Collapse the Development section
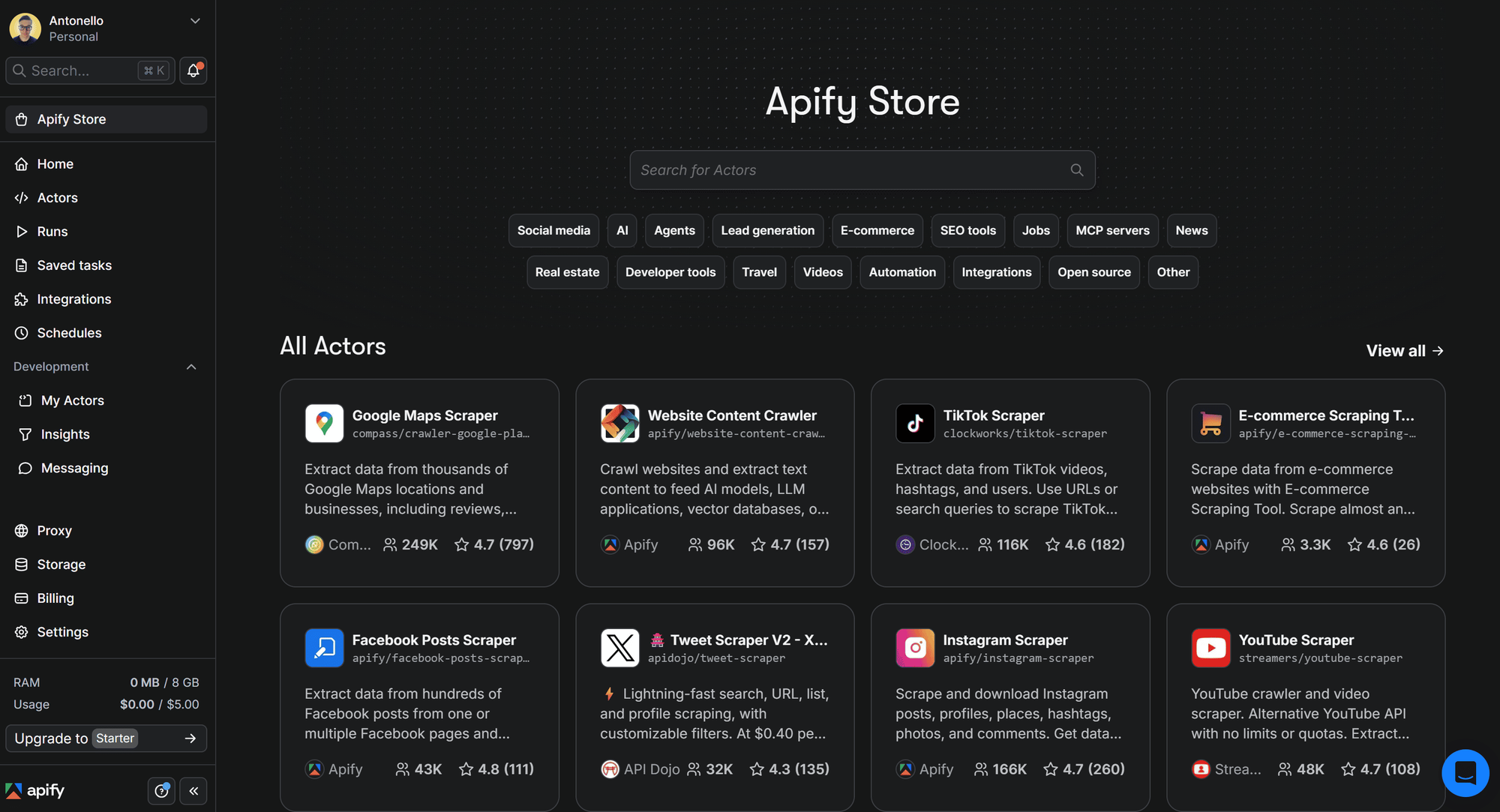 191,367
